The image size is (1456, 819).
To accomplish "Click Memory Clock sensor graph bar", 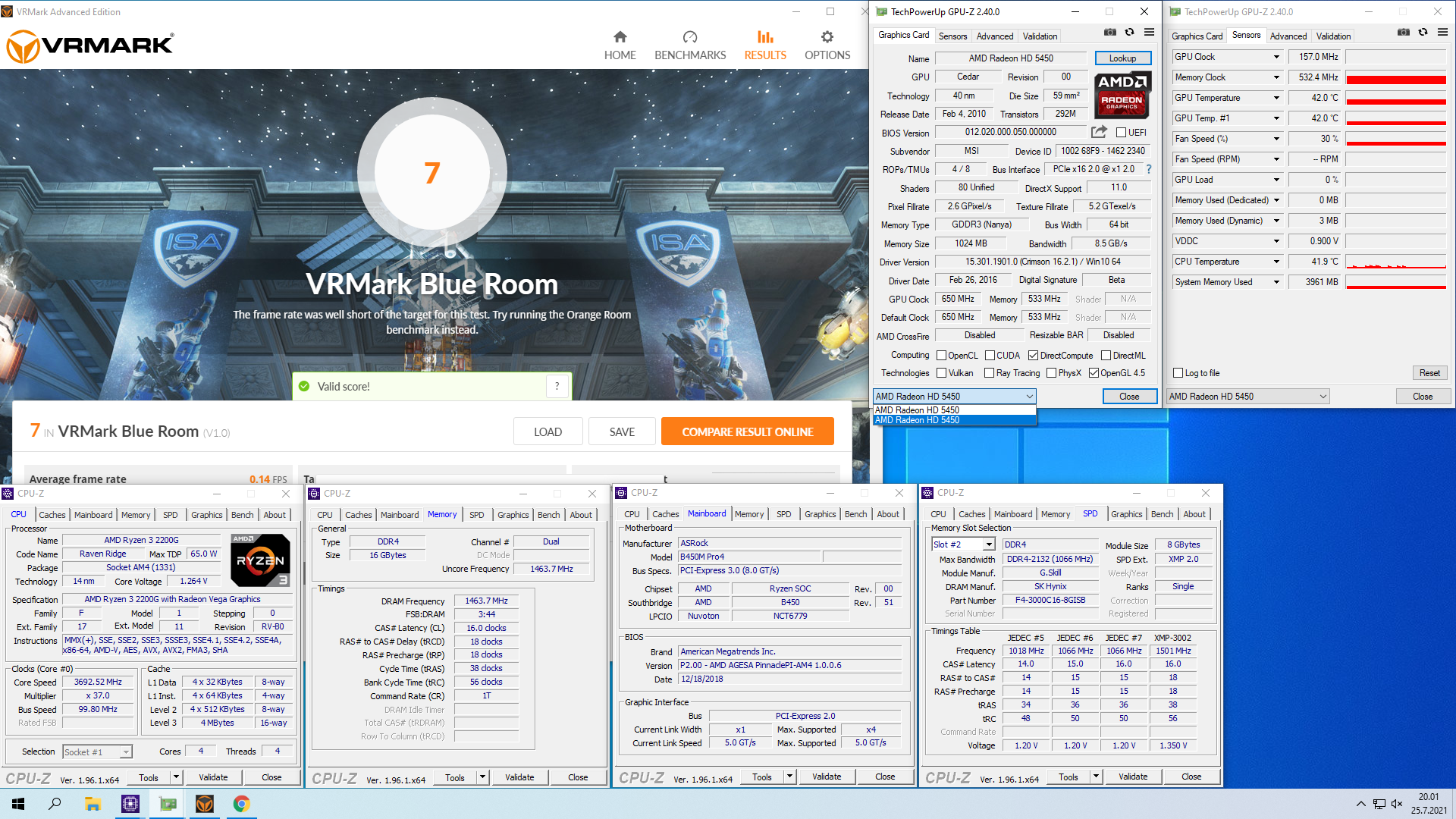I will tap(1395, 77).
